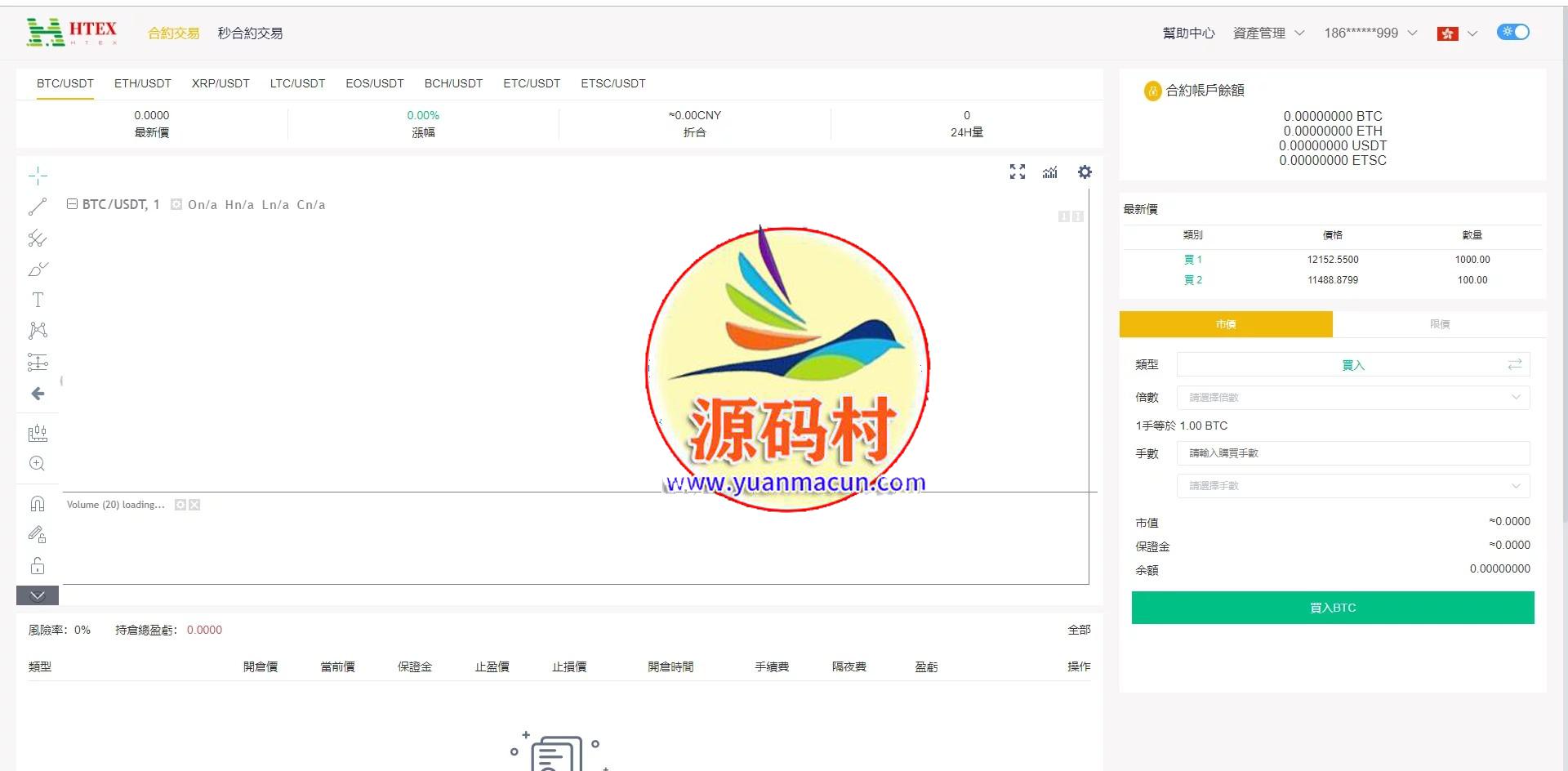Activate the magnet snap mode
Viewport: 1568px width, 771px height.
click(x=38, y=504)
